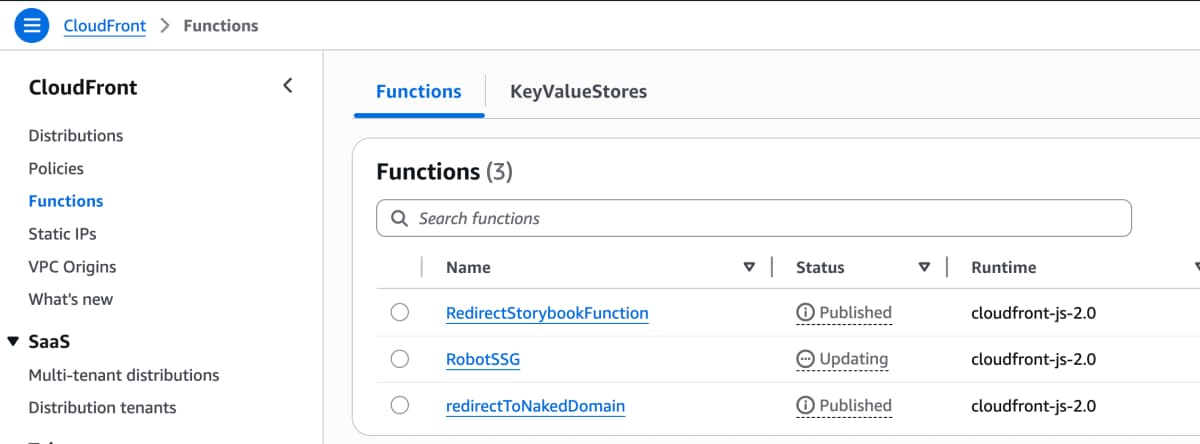Image resolution: width=1200 pixels, height=444 pixels.
Task: Open What's new in the sidebar
Action: click(x=71, y=299)
